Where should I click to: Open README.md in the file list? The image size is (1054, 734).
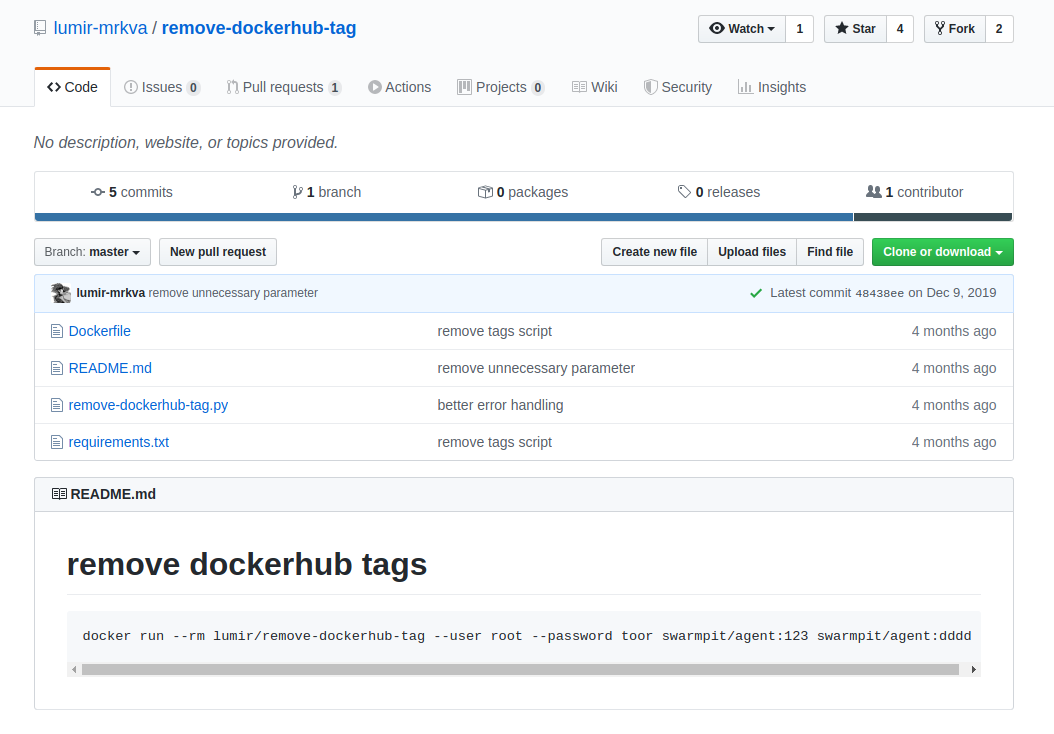click(x=110, y=368)
